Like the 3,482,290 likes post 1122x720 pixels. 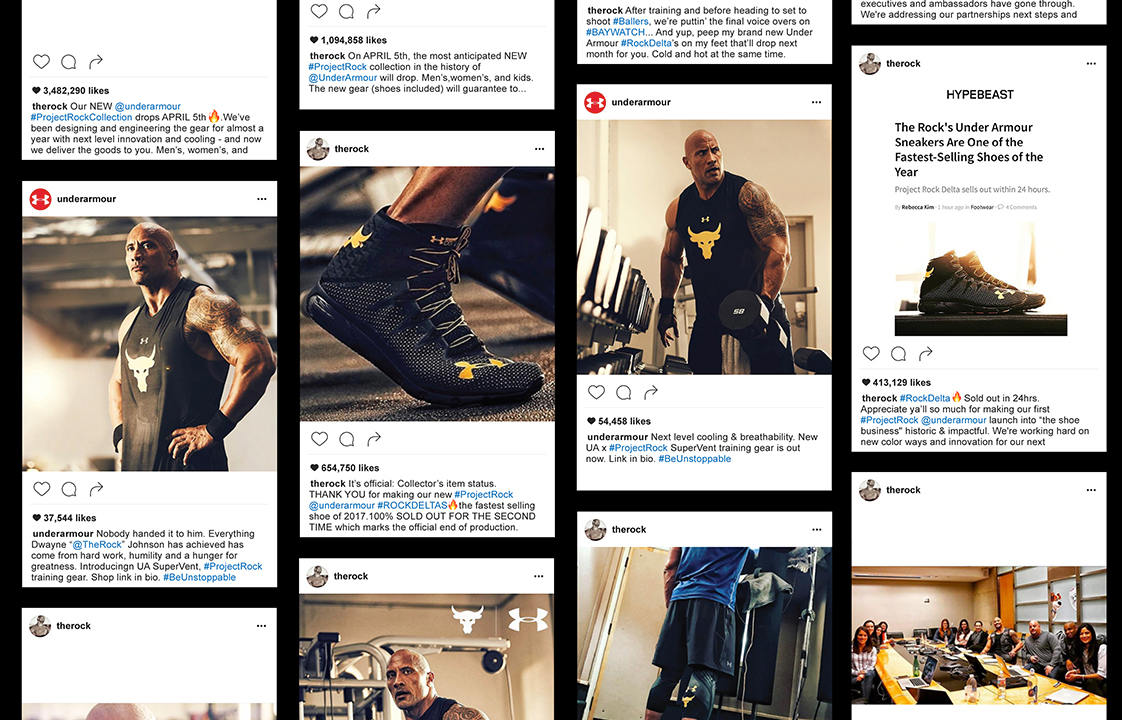point(42,62)
